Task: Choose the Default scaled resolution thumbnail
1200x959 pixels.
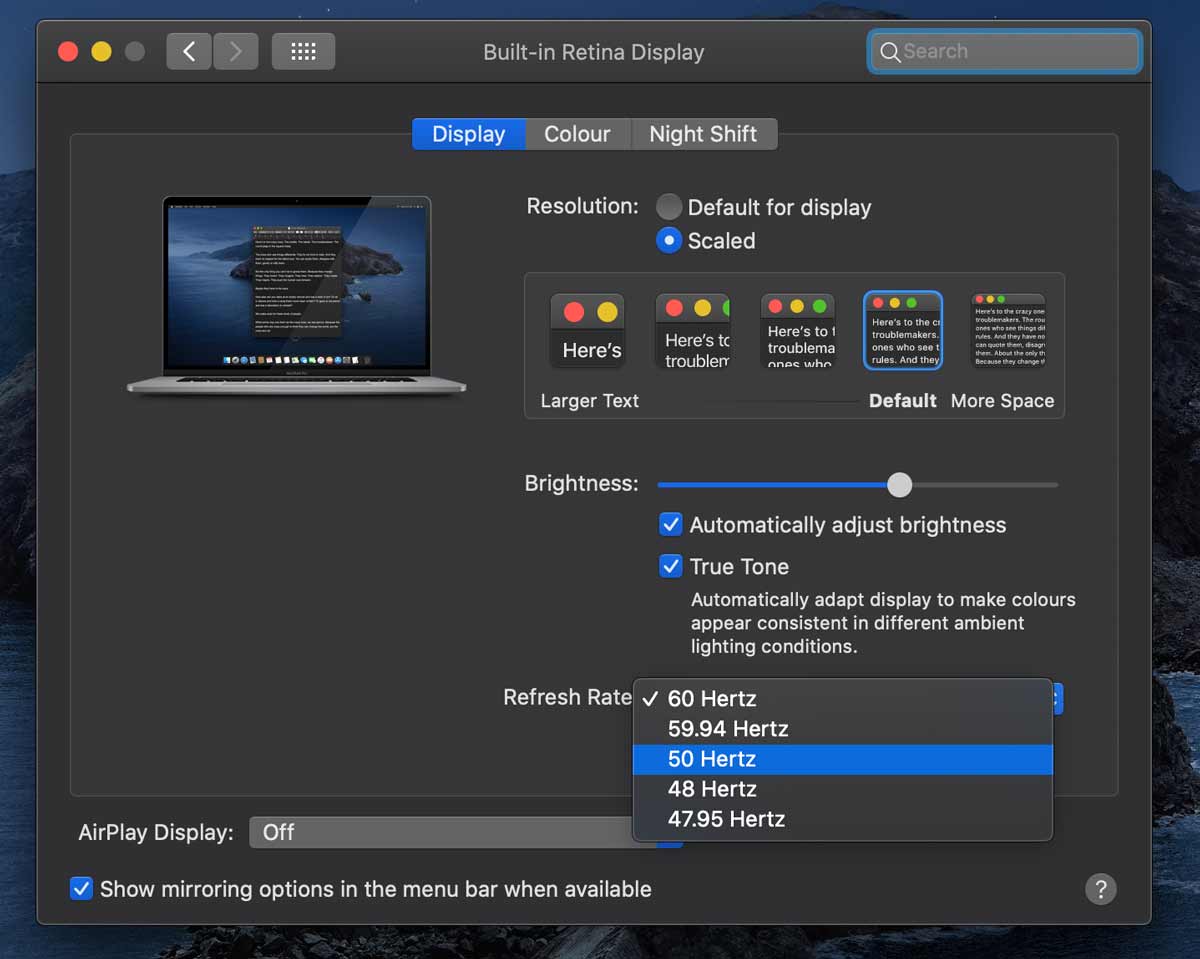Action: pos(903,331)
